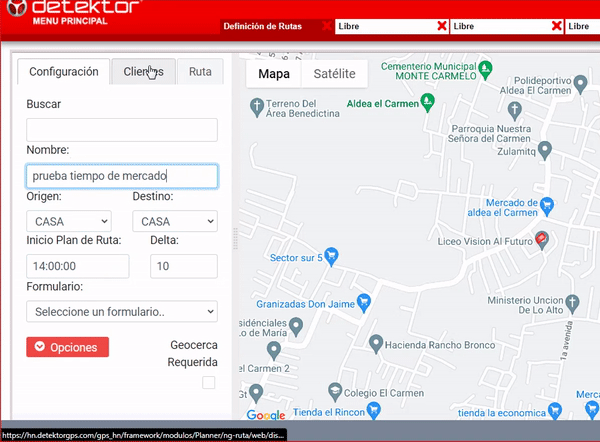Toggle the Geocerca Requerida checkbox
The image size is (600, 442).
209,382
